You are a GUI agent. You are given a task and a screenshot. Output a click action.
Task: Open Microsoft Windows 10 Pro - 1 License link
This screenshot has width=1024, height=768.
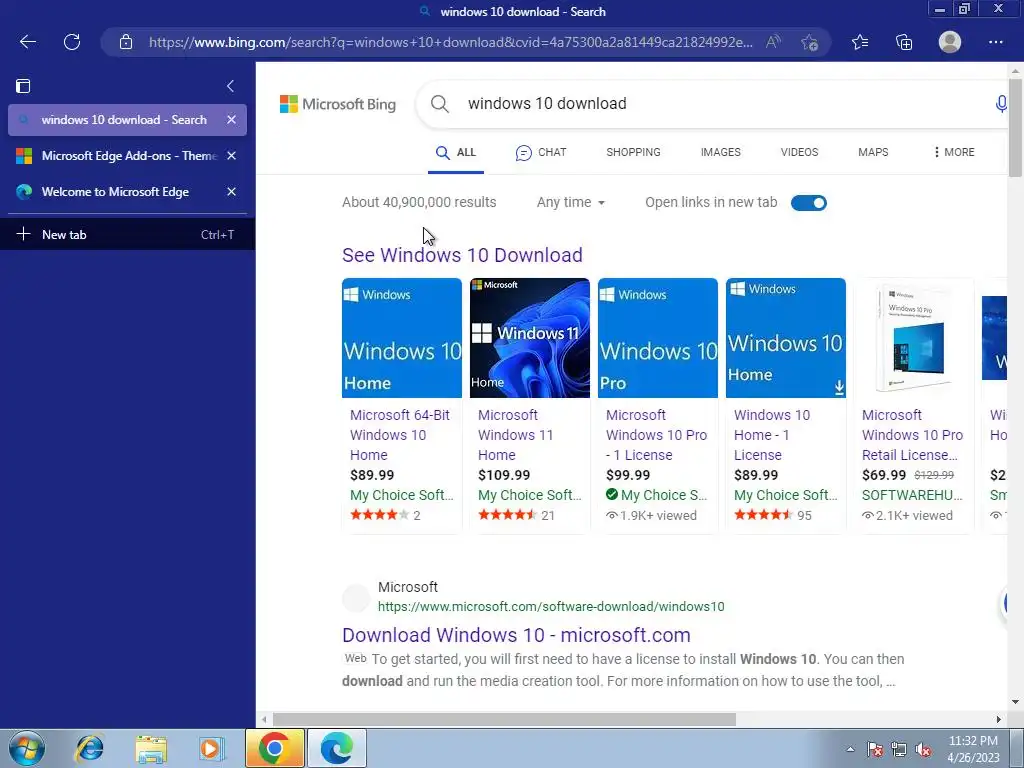pyautogui.click(x=656, y=435)
